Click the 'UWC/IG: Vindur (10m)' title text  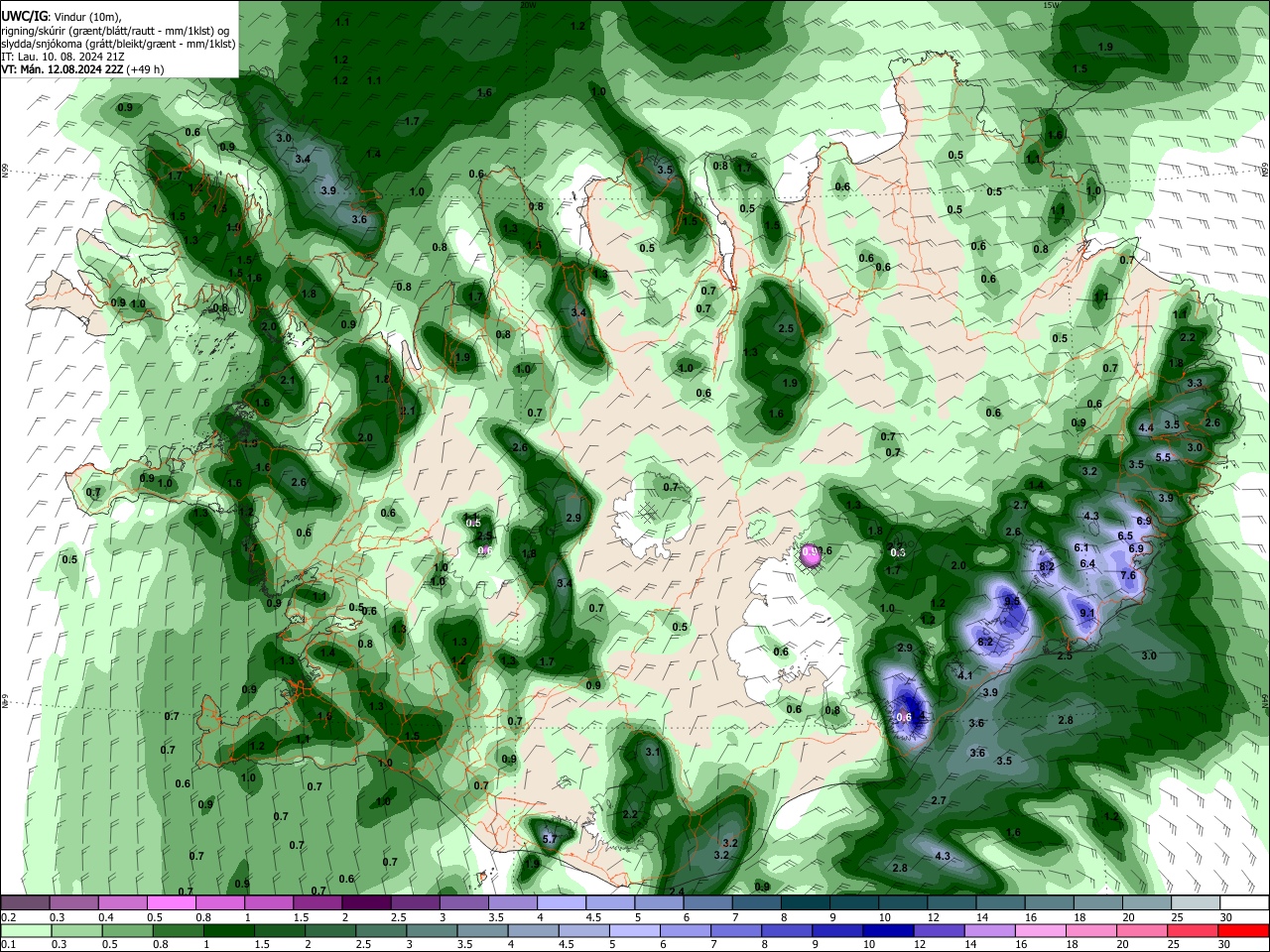[x=62, y=17]
